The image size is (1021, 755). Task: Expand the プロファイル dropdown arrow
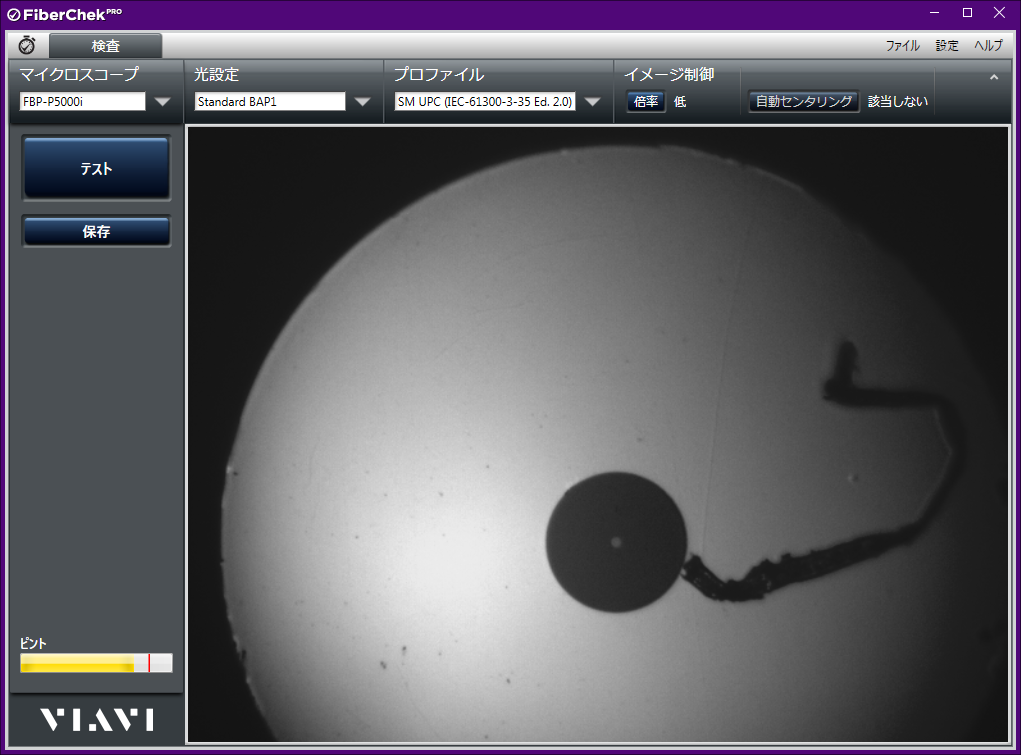[x=592, y=102]
